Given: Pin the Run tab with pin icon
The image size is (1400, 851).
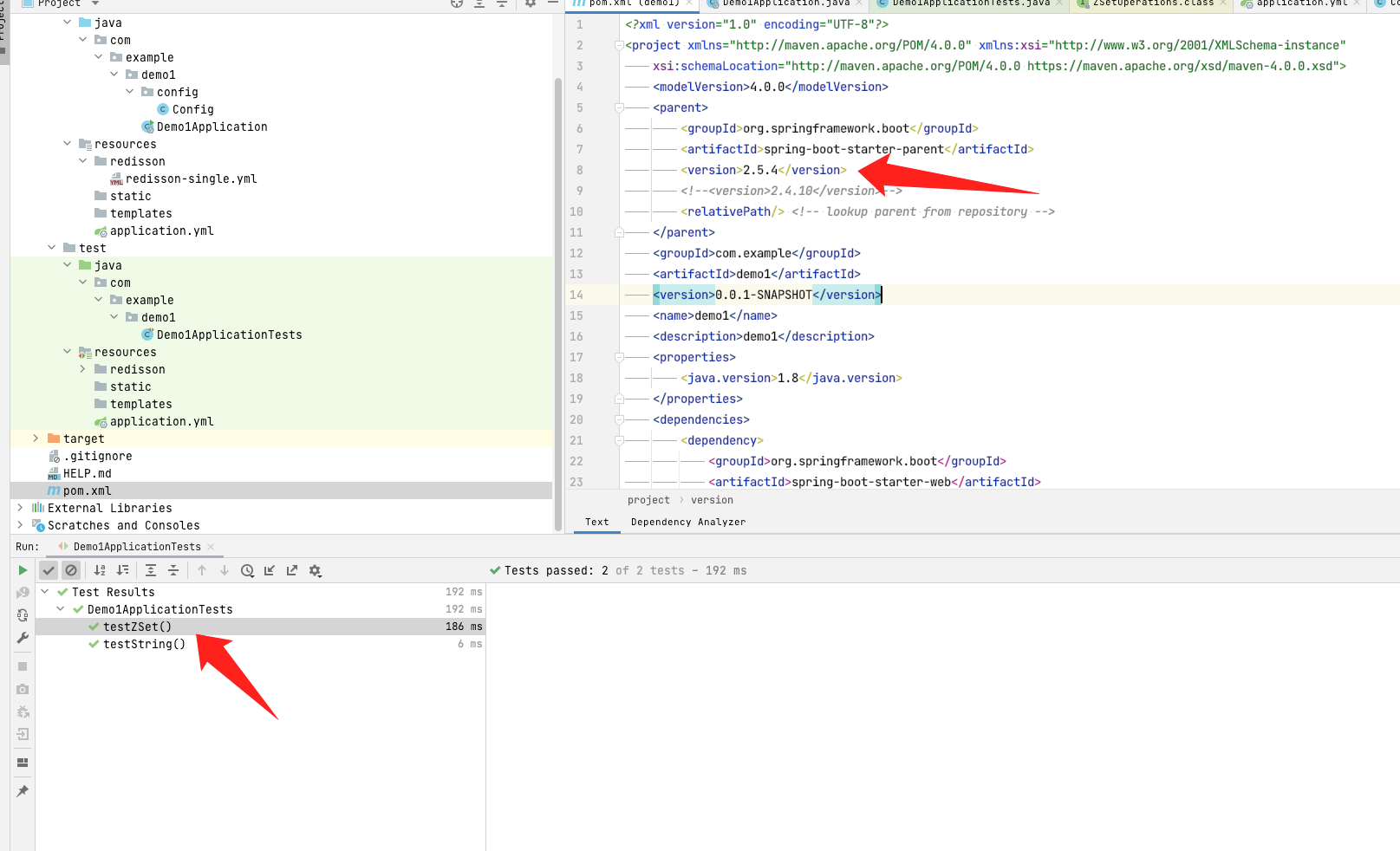Looking at the screenshot, I should [x=23, y=791].
